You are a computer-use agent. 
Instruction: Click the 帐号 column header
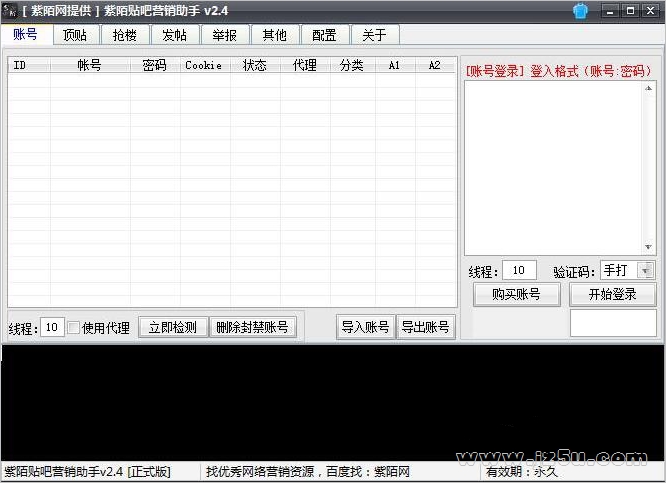pyautogui.click(x=90, y=65)
